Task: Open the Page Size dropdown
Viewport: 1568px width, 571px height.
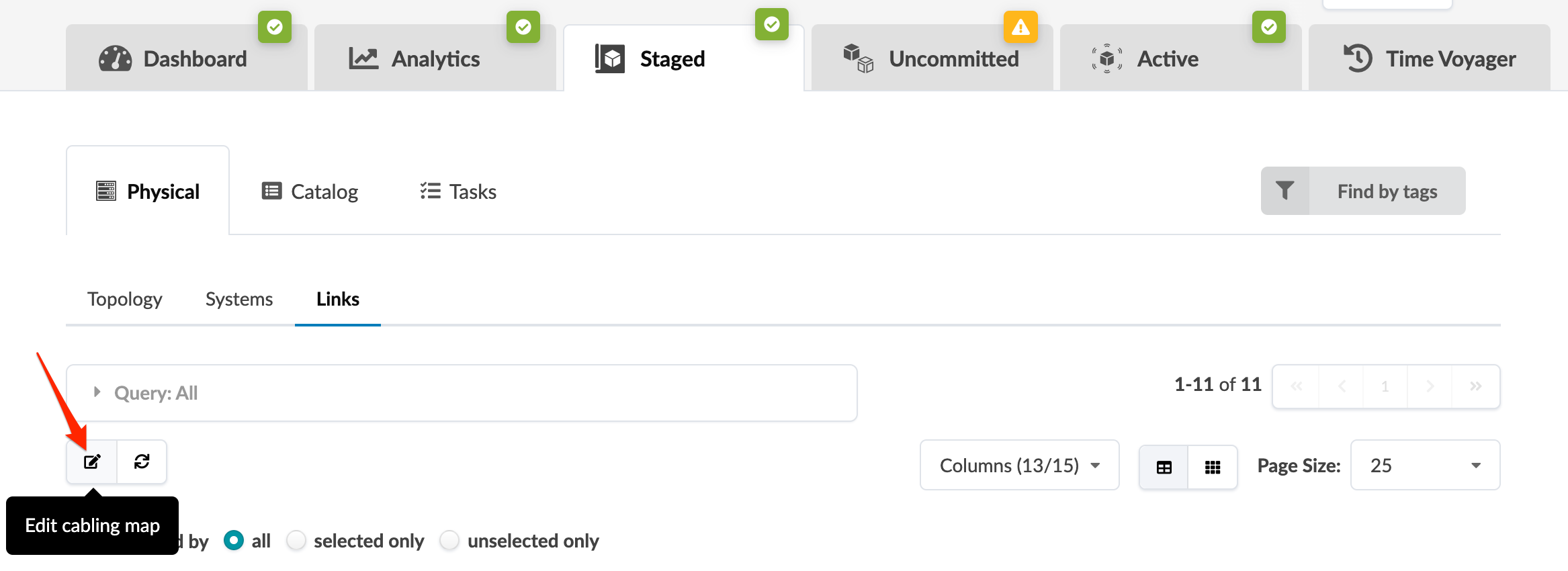Action: coord(1425,465)
